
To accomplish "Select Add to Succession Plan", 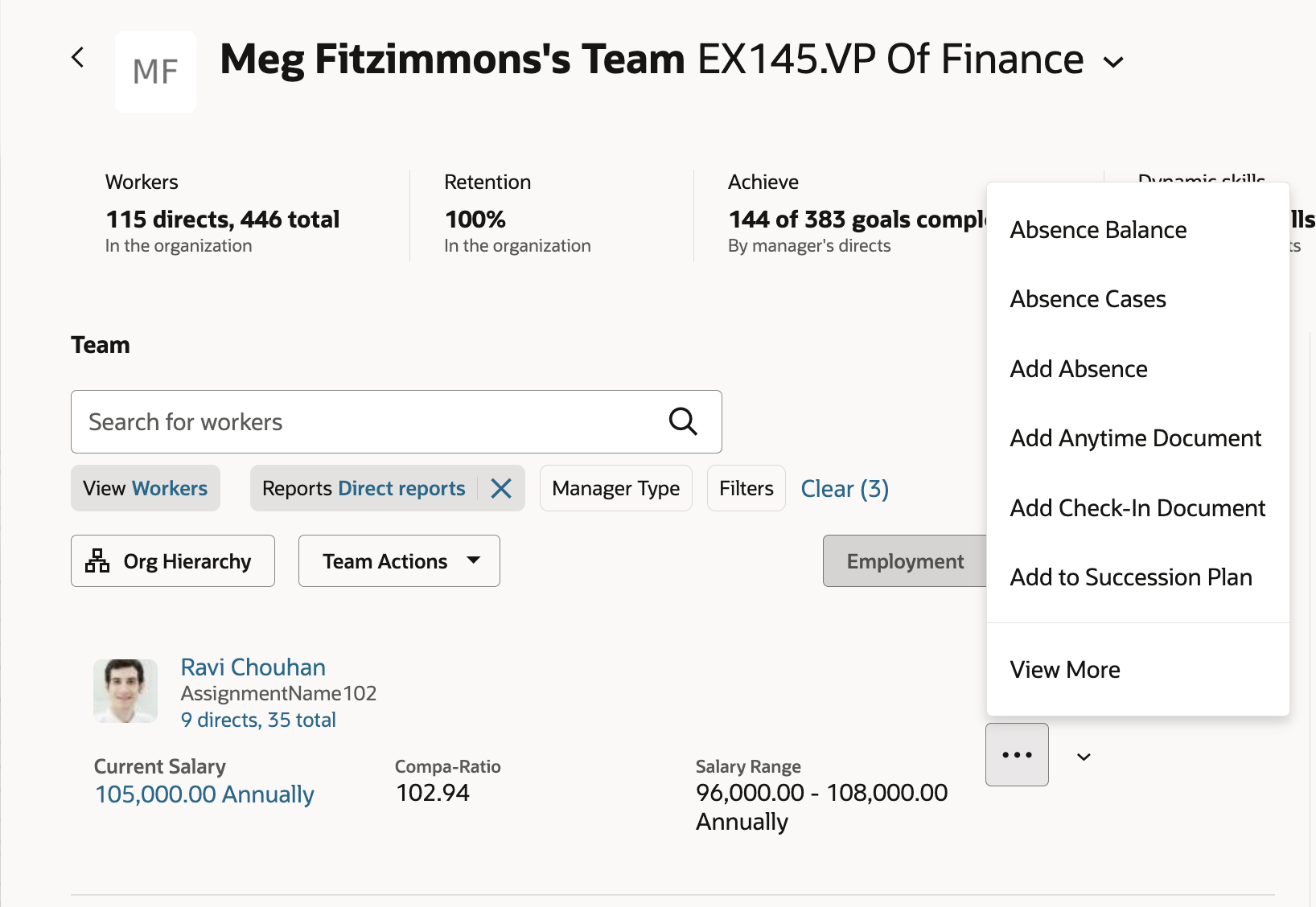I will pyautogui.click(x=1131, y=577).
